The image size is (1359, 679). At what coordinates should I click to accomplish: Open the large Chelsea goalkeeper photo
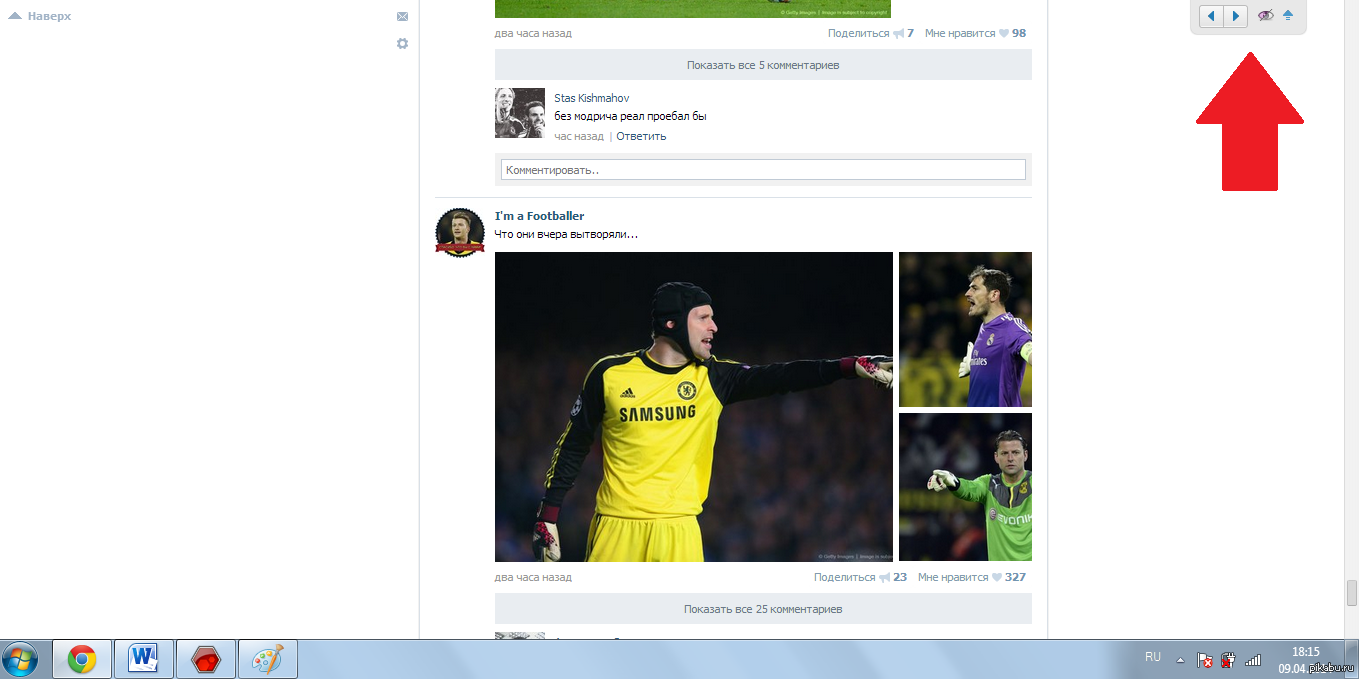pos(693,406)
